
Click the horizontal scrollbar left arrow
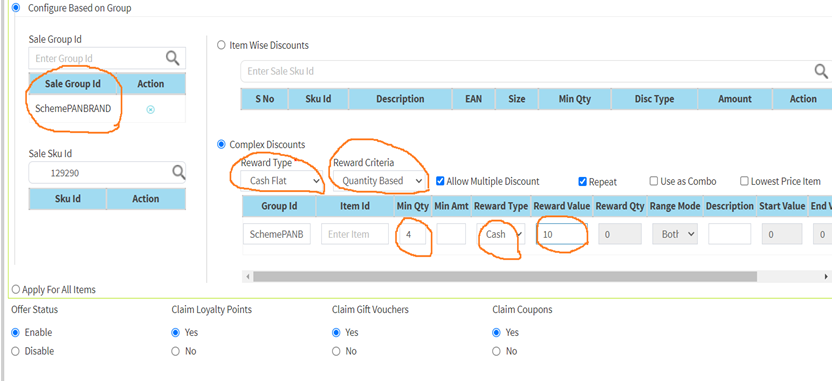click(x=247, y=277)
